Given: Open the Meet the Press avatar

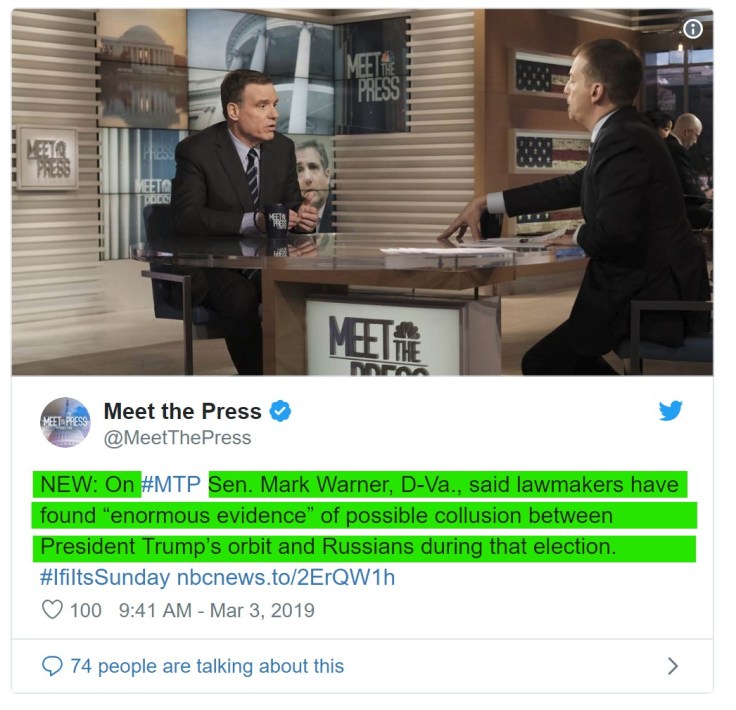Looking at the screenshot, I should click(65, 421).
